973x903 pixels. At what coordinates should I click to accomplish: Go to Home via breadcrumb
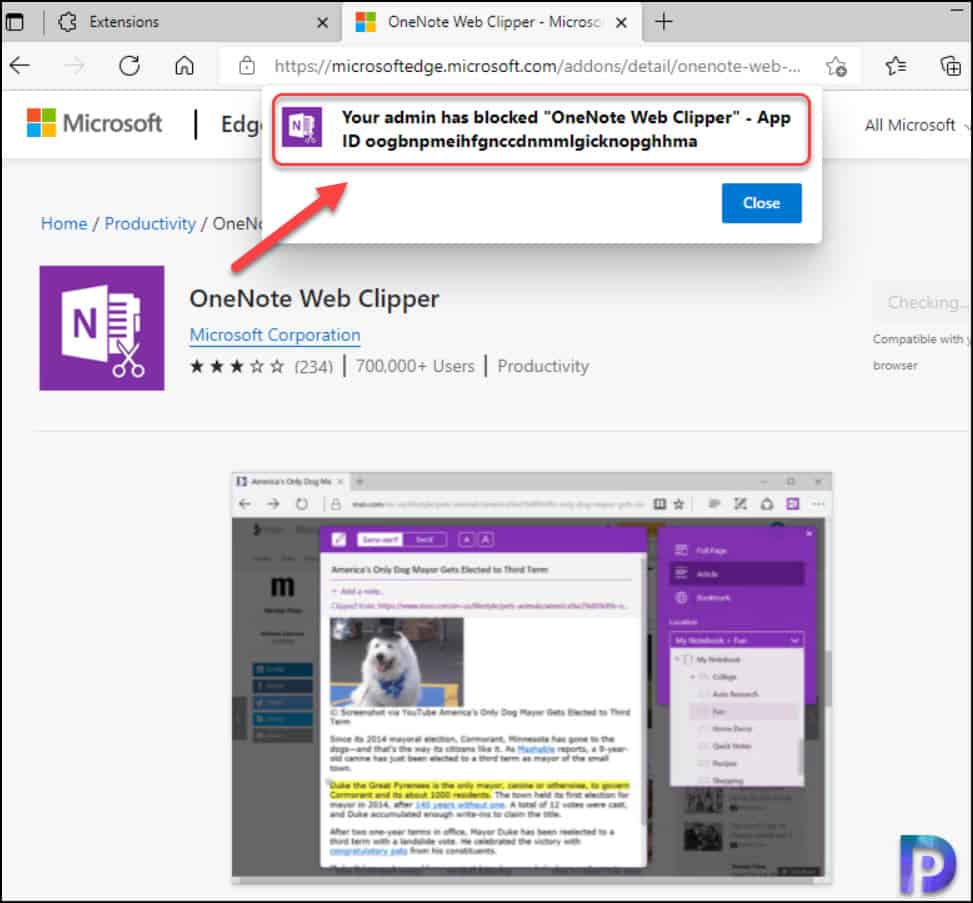pyautogui.click(x=63, y=223)
